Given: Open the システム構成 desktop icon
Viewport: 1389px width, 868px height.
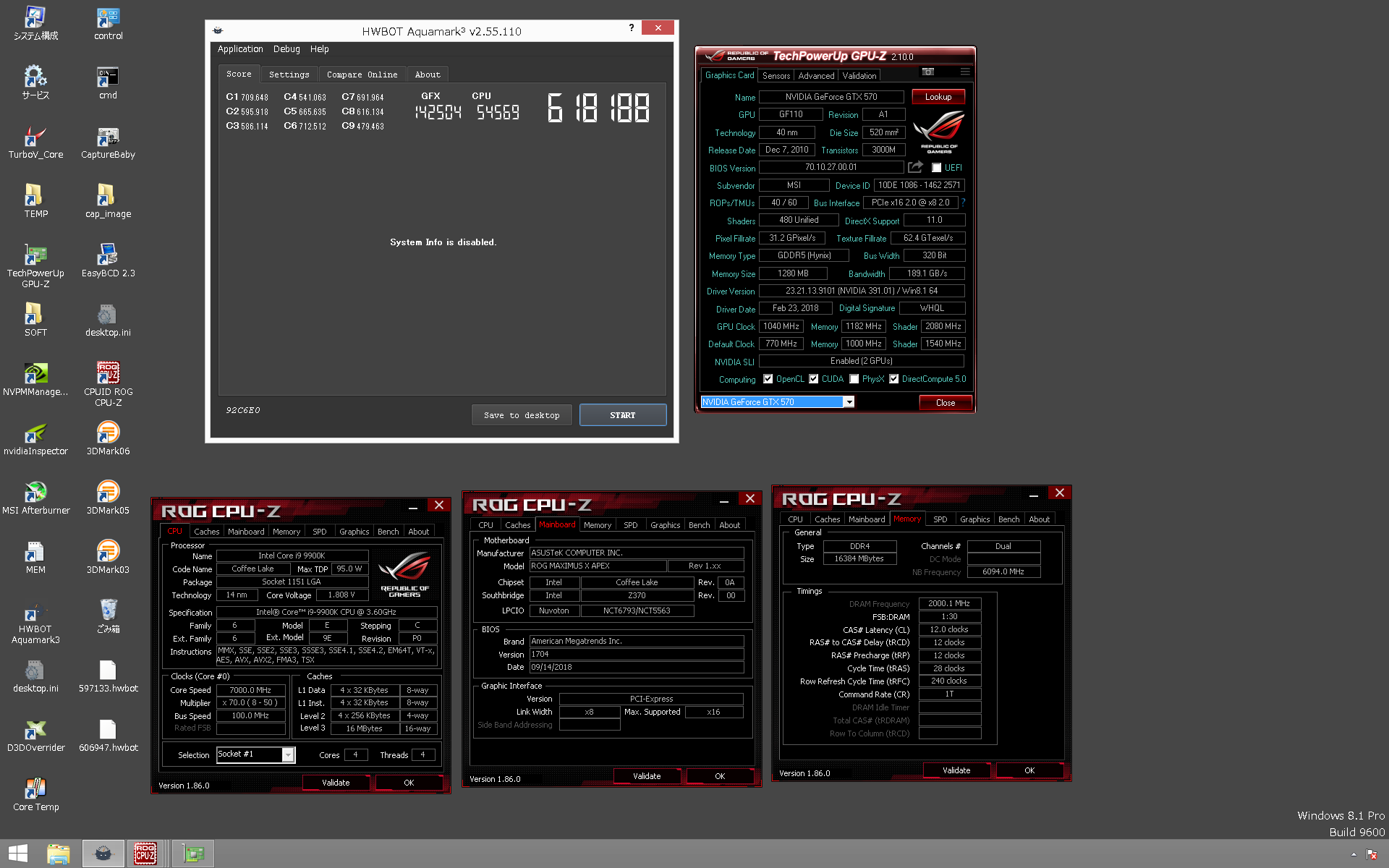Looking at the screenshot, I should (35, 23).
